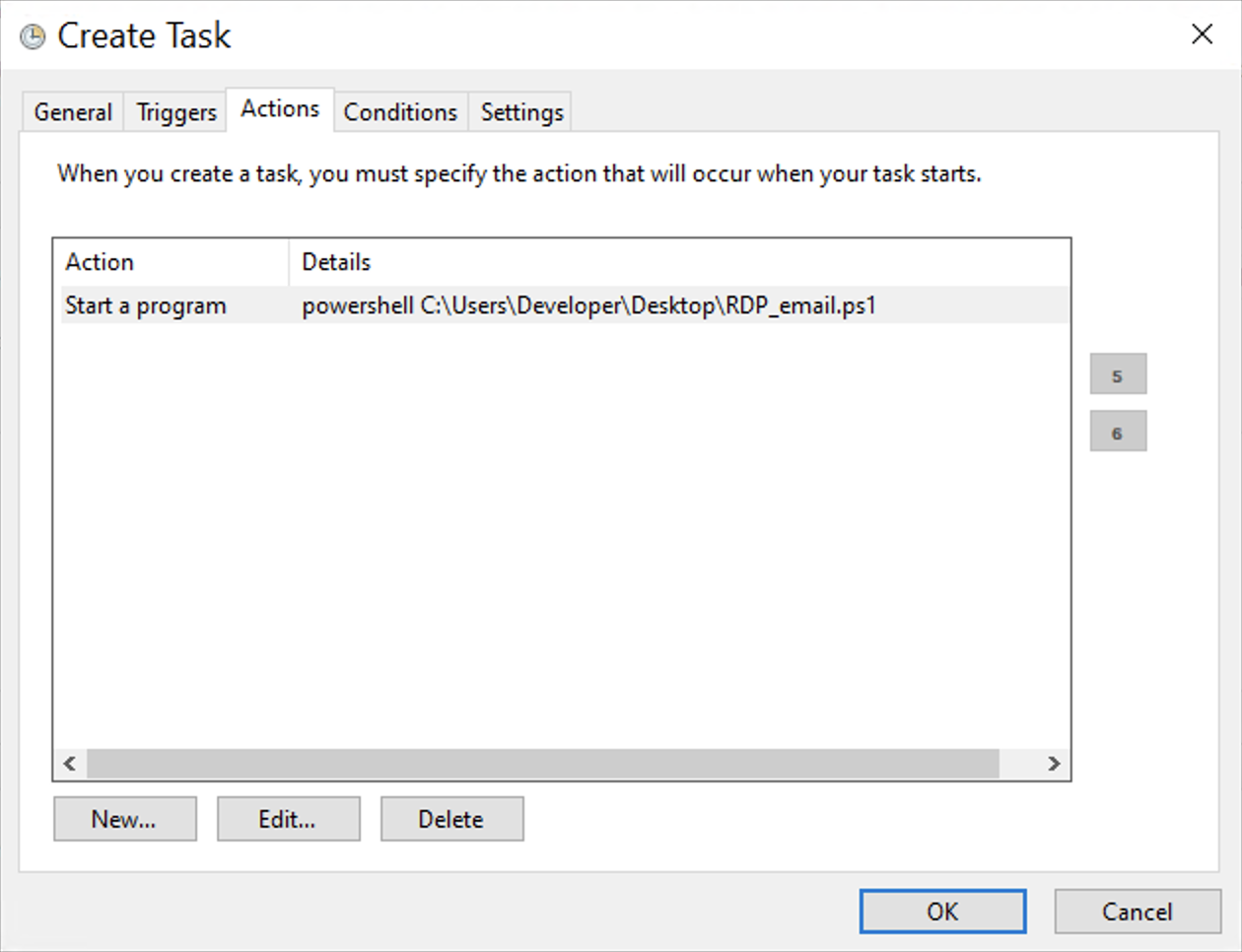Click the New action button
1242x952 pixels.
tap(124, 818)
